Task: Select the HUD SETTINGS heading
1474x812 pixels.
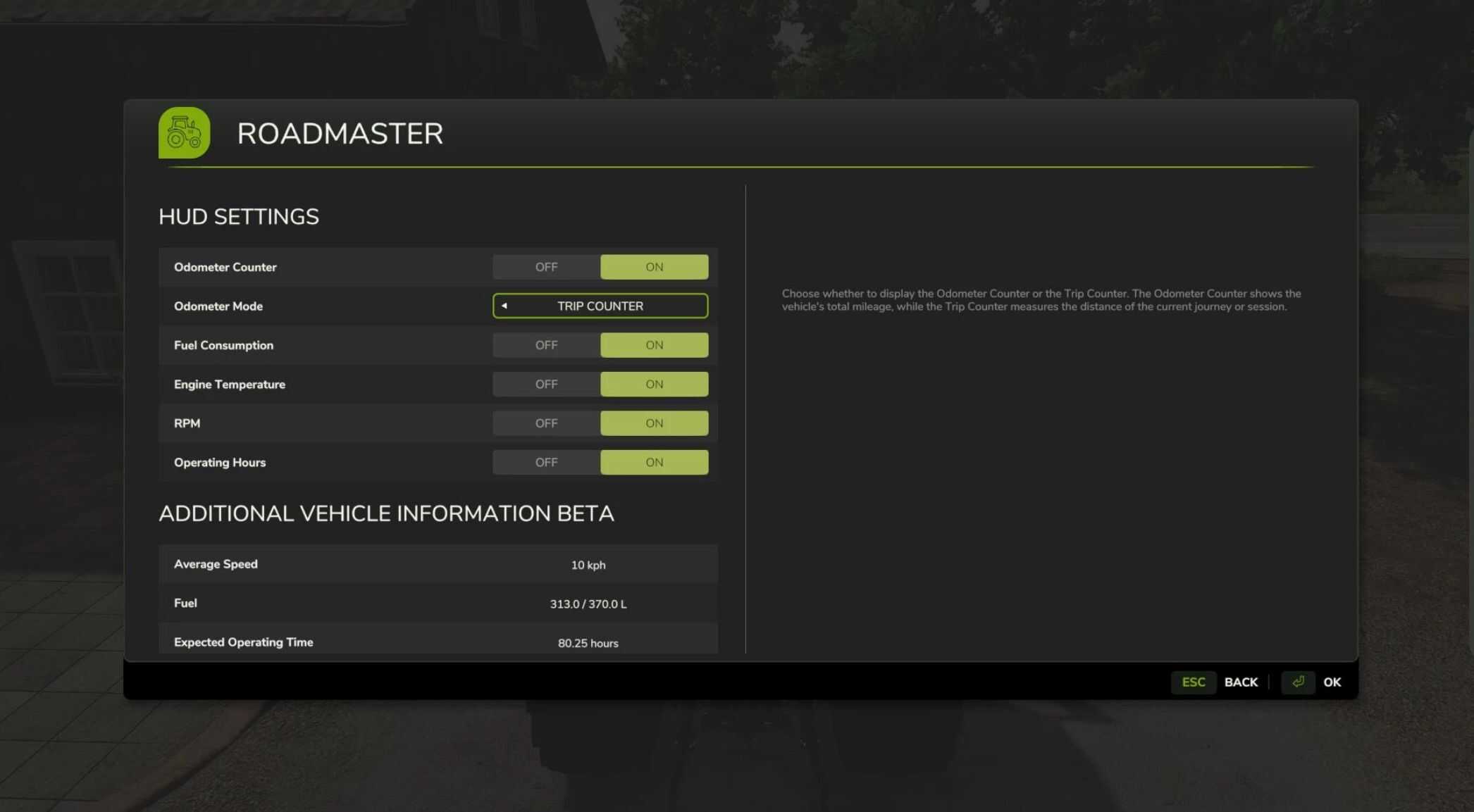Action: click(x=239, y=216)
